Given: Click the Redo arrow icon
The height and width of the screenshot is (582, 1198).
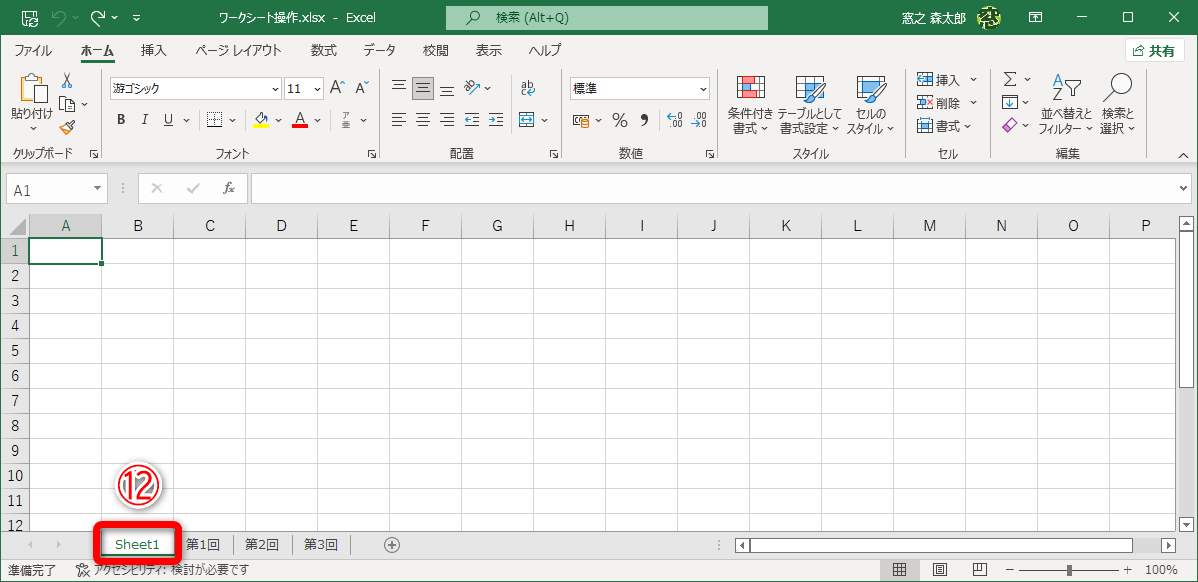Looking at the screenshot, I should point(98,17).
